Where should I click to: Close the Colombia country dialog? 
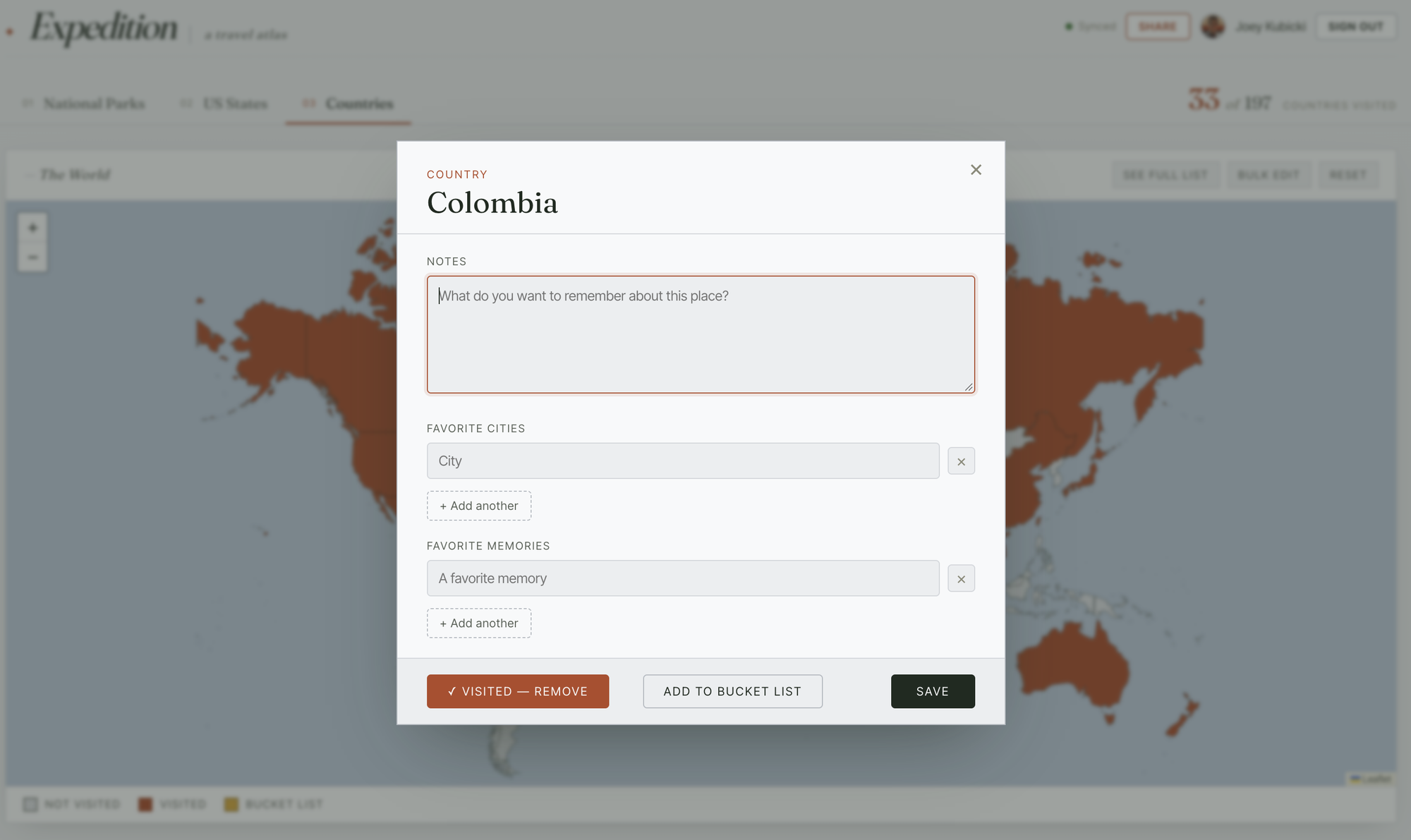coord(976,170)
